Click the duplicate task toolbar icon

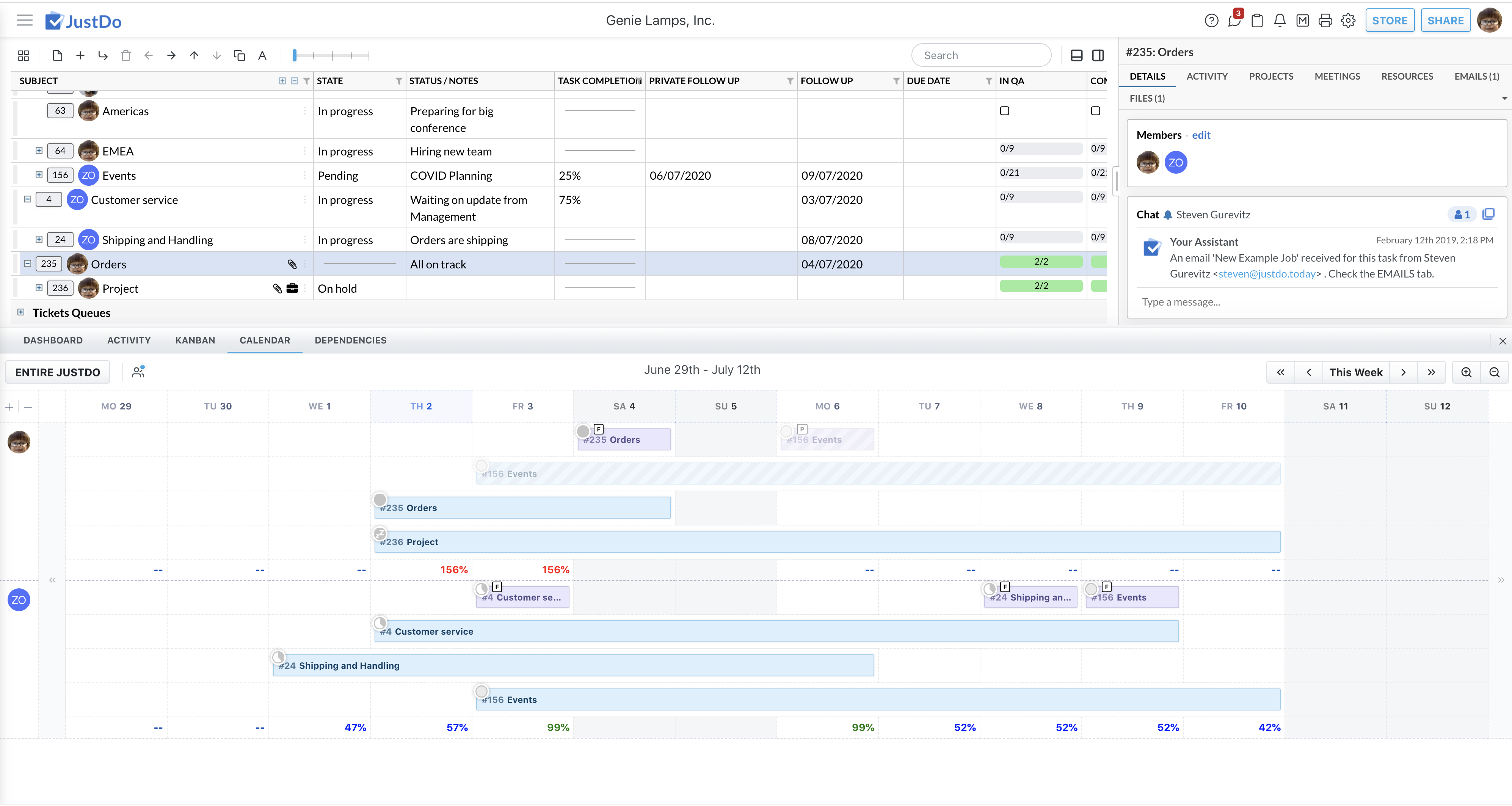tap(239, 56)
